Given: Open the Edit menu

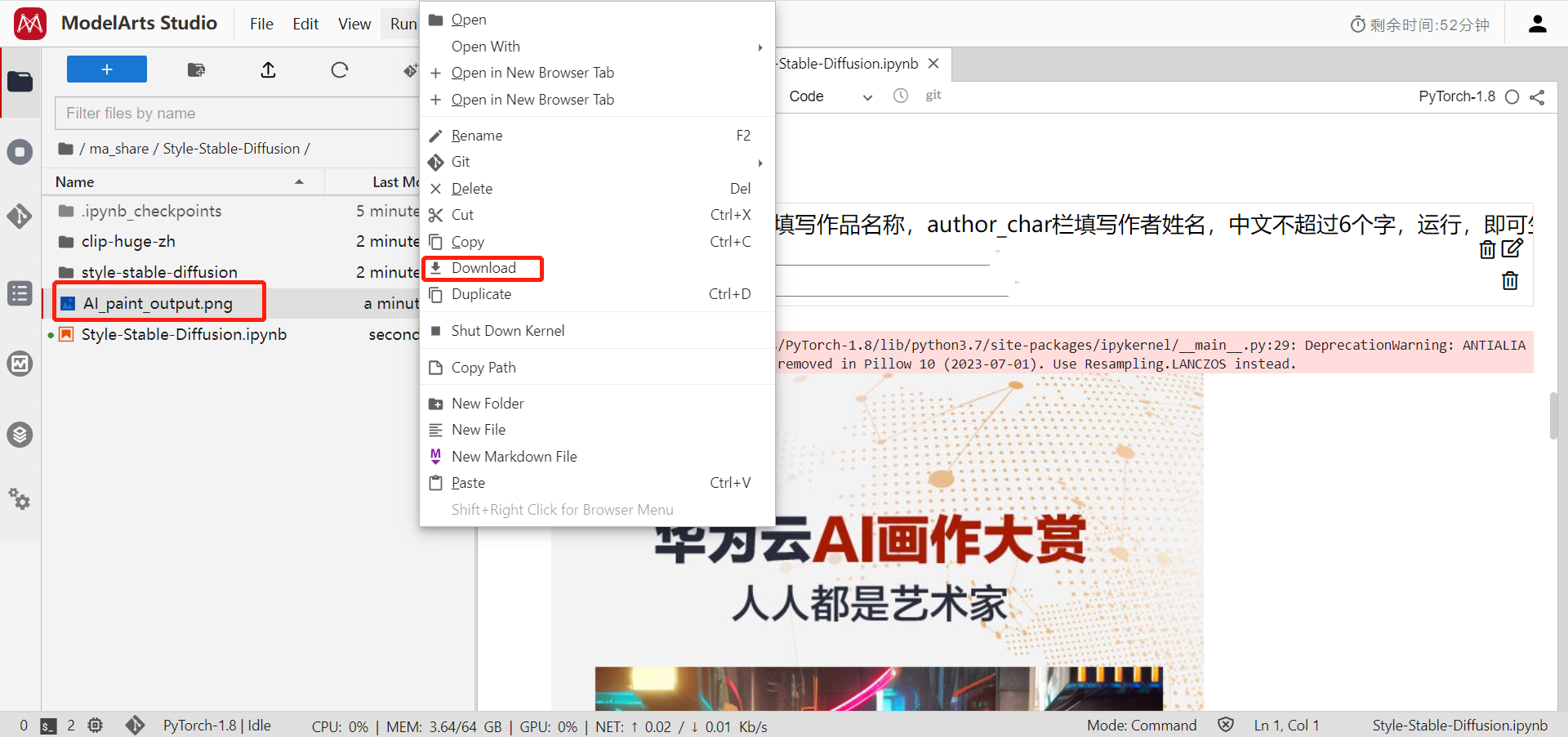Looking at the screenshot, I should (x=305, y=24).
